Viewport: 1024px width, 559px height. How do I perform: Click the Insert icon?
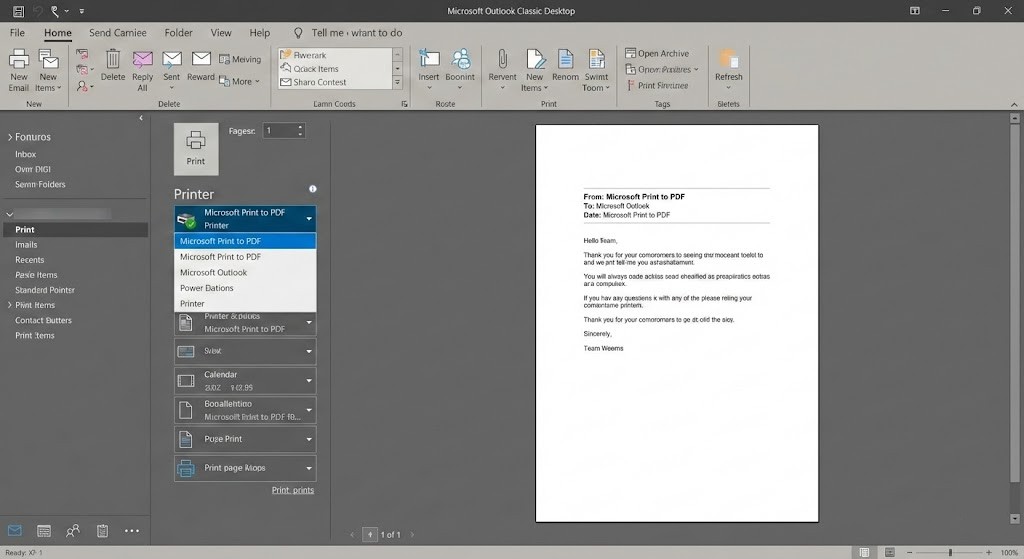[x=428, y=59]
